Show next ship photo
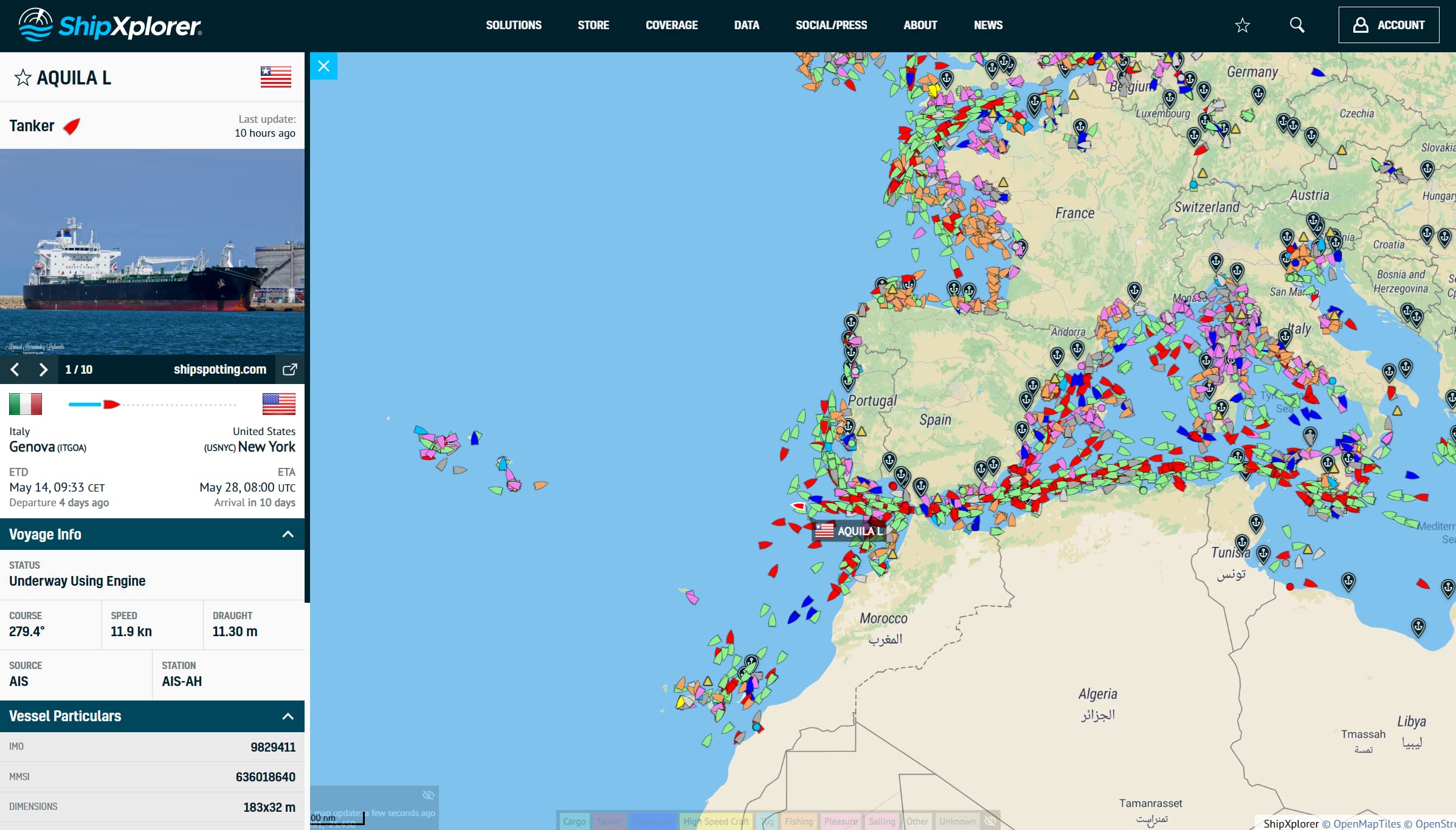This screenshot has width=1456, height=830. tap(43, 369)
